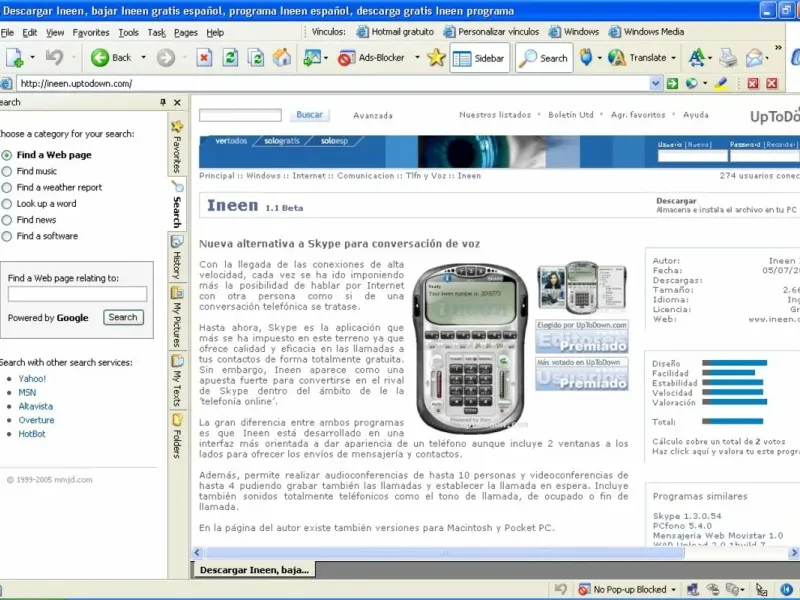Click the Translate toolbar button
The height and width of the screenshot is (600, 800).
pyautogui.click(x=638, y=58)
